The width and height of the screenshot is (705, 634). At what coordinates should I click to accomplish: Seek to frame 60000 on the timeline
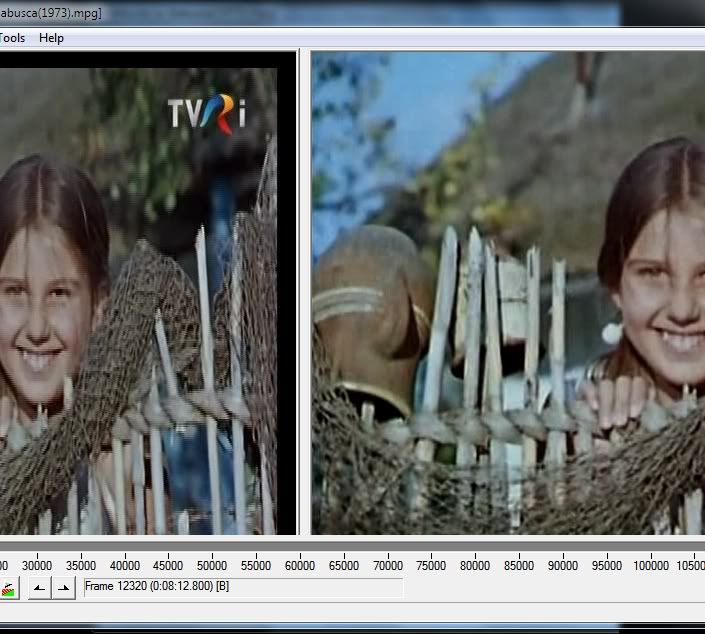tap(300, 565)
